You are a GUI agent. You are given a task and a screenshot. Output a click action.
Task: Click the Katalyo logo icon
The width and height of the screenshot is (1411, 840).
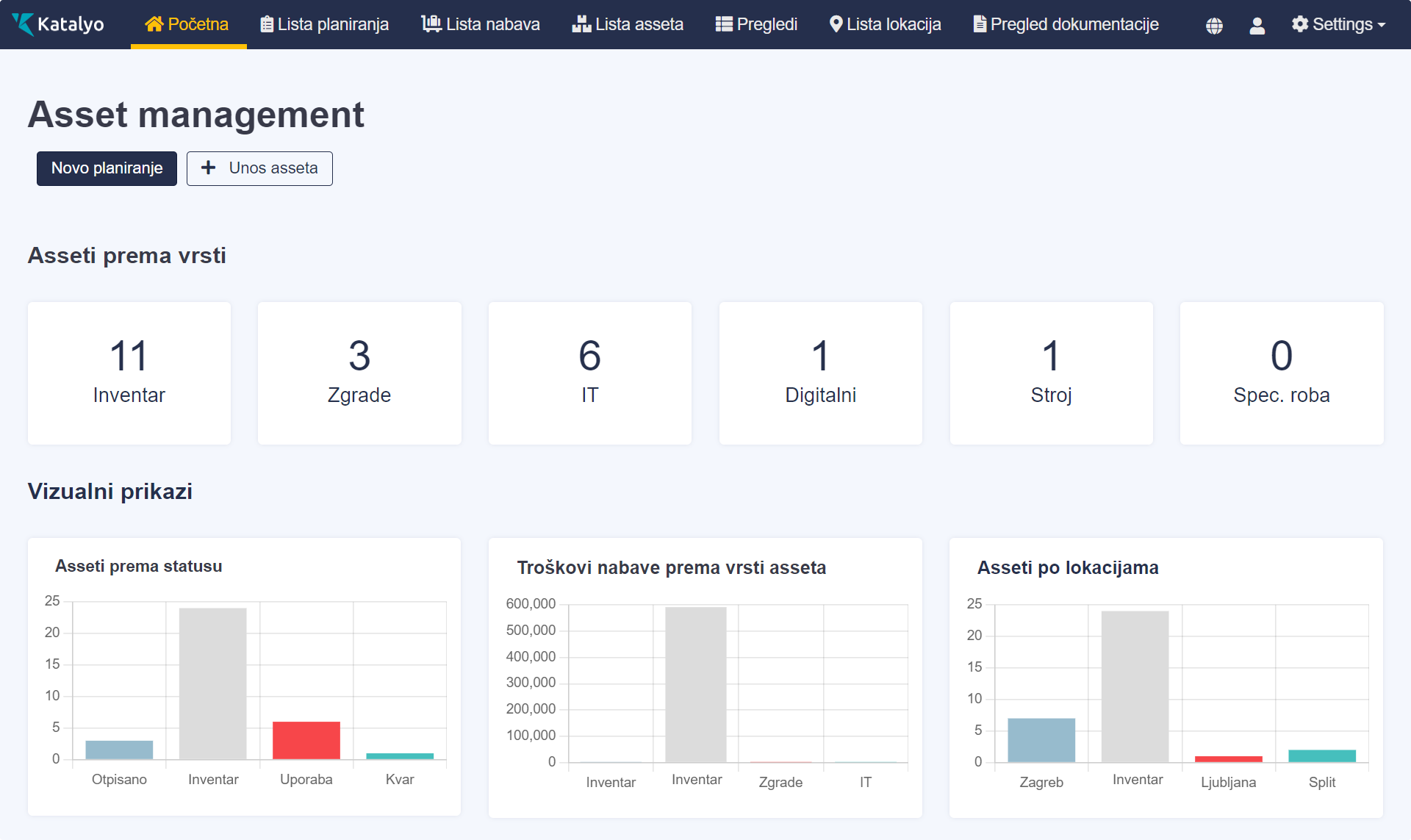pyautogui.click(x=24, y=24)
